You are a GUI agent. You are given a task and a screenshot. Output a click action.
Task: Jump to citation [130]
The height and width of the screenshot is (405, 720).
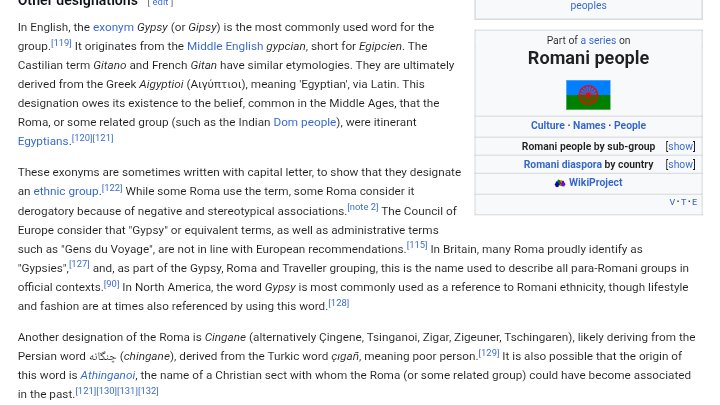click(x=107, y=391)
